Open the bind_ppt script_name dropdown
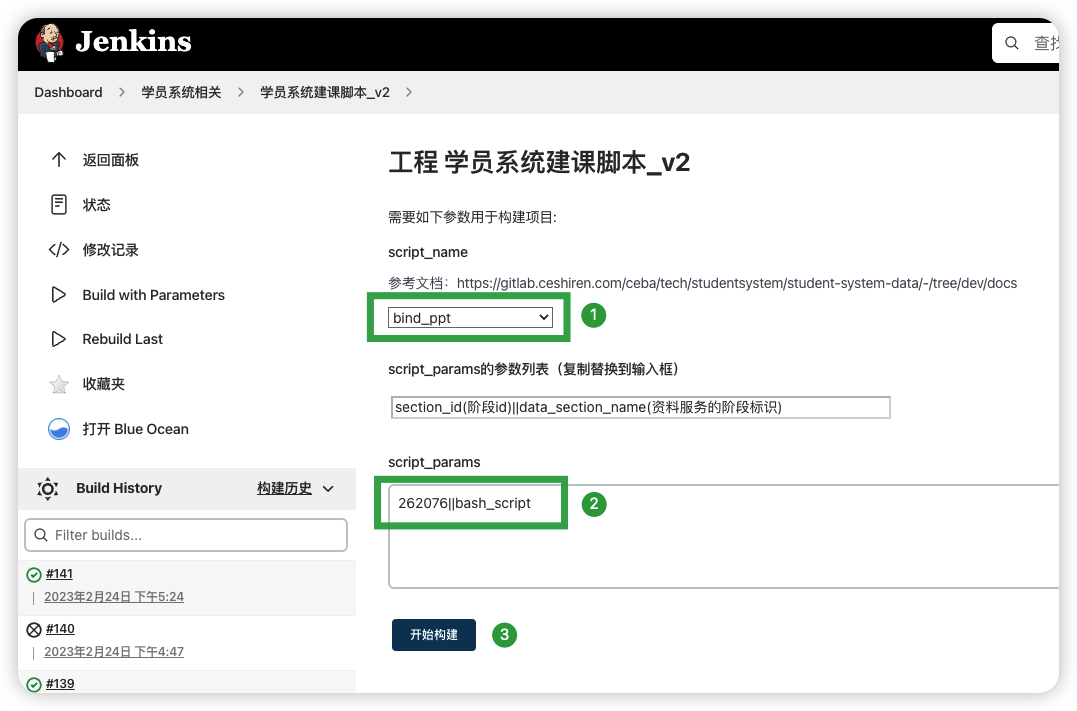This screenshot has width=1077, height=711. pos(471,318)
